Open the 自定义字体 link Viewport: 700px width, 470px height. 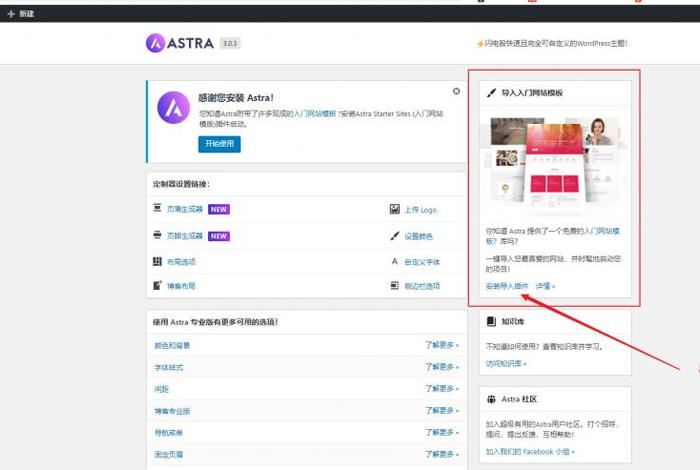(422, 262)
